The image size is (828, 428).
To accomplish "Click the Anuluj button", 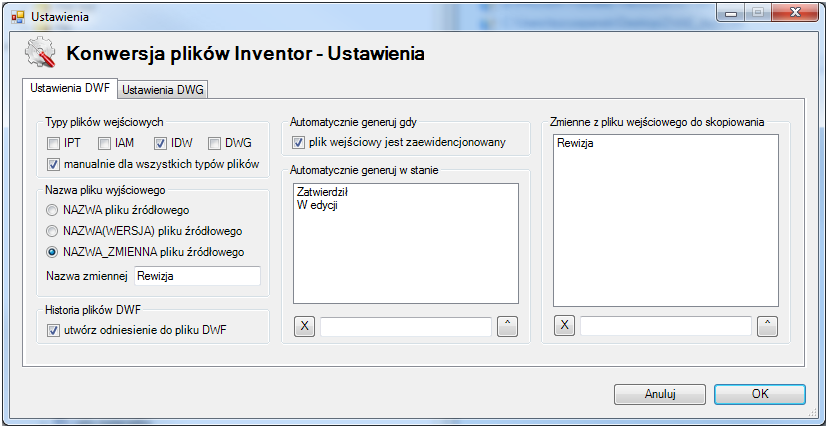I will tap(661, 394).
